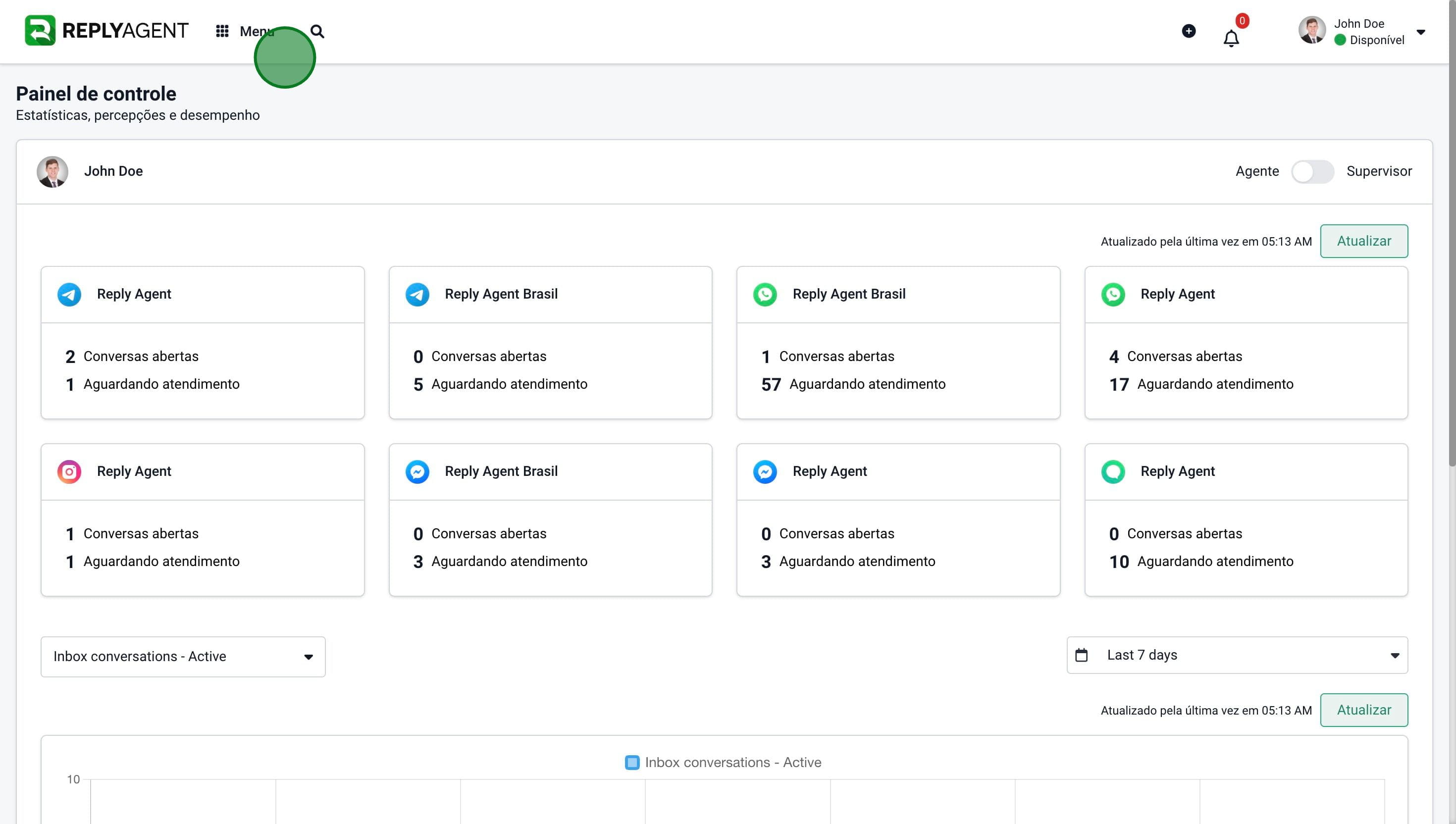Image resolution: width=1456 pixels, height=824 pixels.
Task: Expand the user profile dropdown arrow
Action: point(1421,32)
